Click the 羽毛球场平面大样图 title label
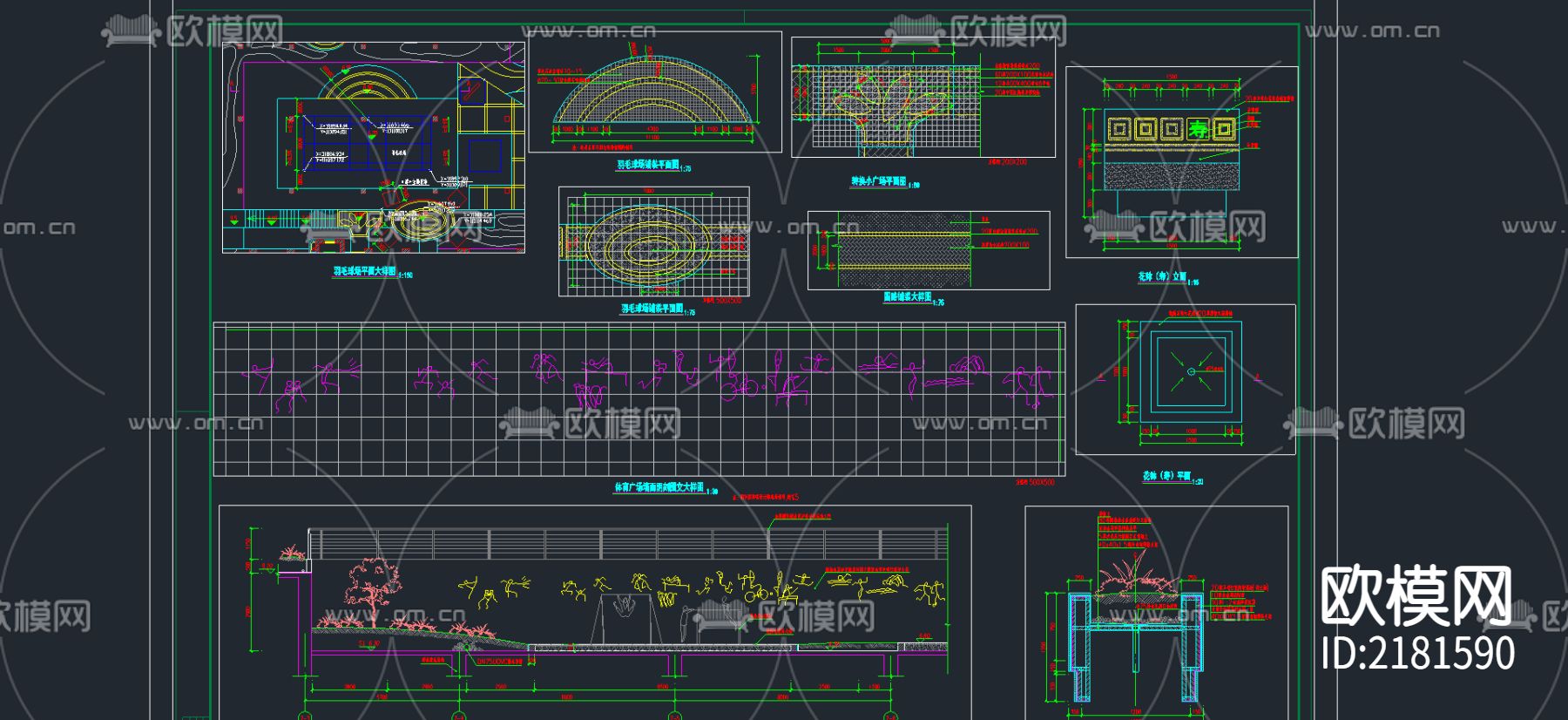 365,271
